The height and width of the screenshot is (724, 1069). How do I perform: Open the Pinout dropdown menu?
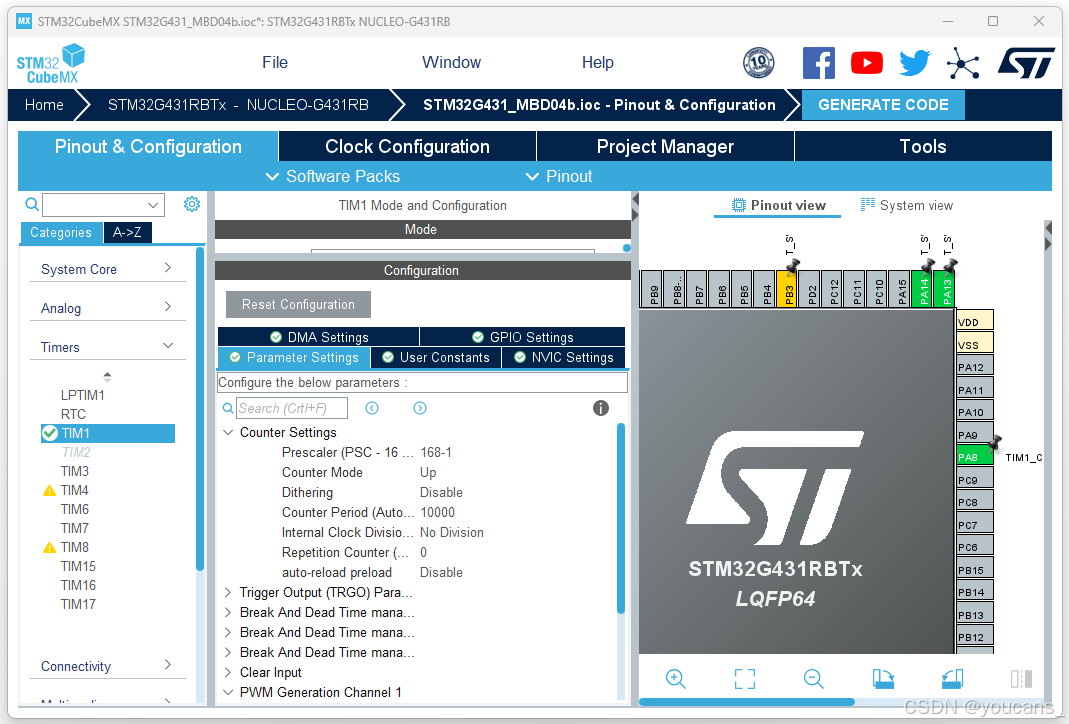pos(559,176)
